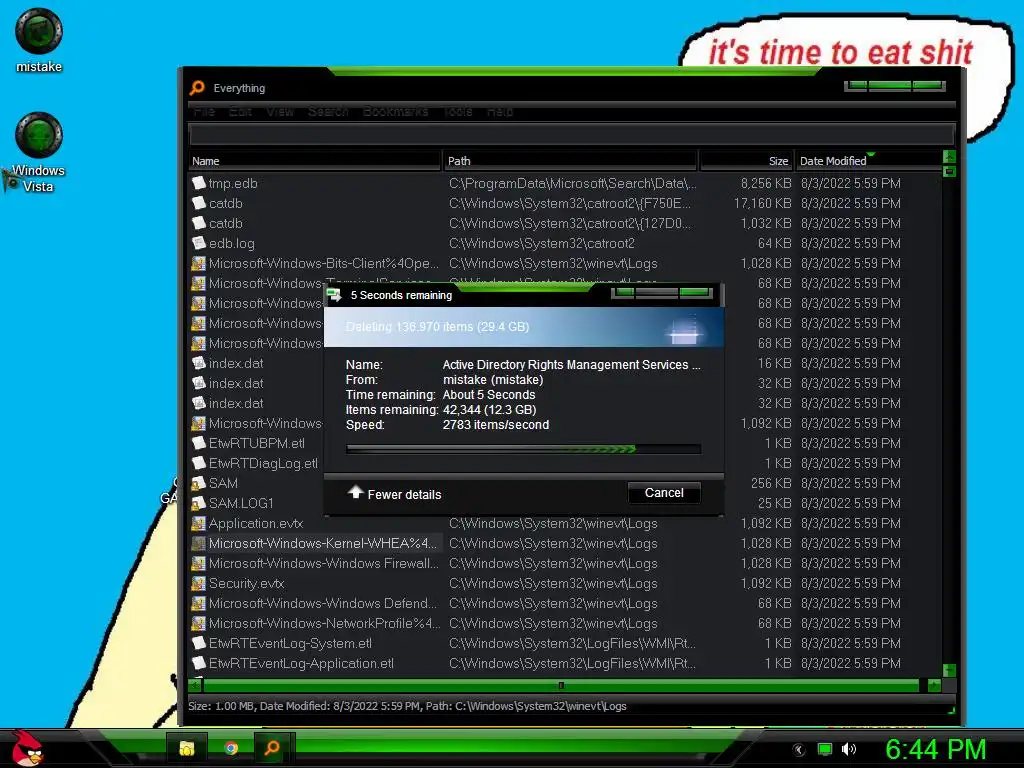Click the network monitor tray icon
This screenshot has height=768, width=1024.
tap(825, 749)
